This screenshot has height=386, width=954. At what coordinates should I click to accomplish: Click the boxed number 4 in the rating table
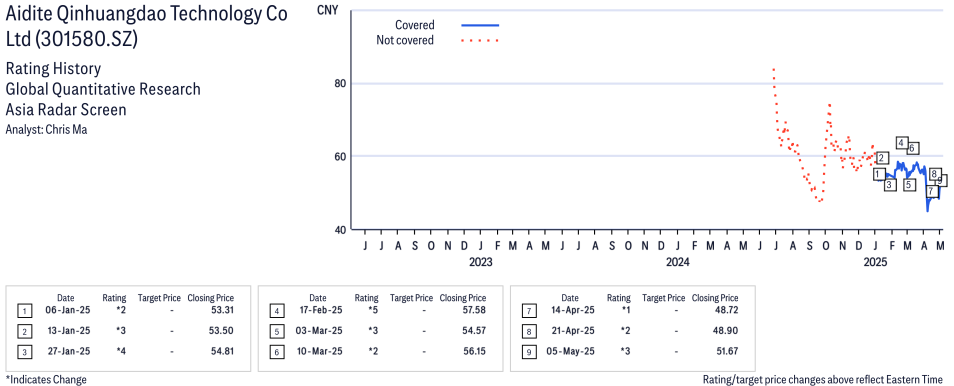[x=276, y=311]
